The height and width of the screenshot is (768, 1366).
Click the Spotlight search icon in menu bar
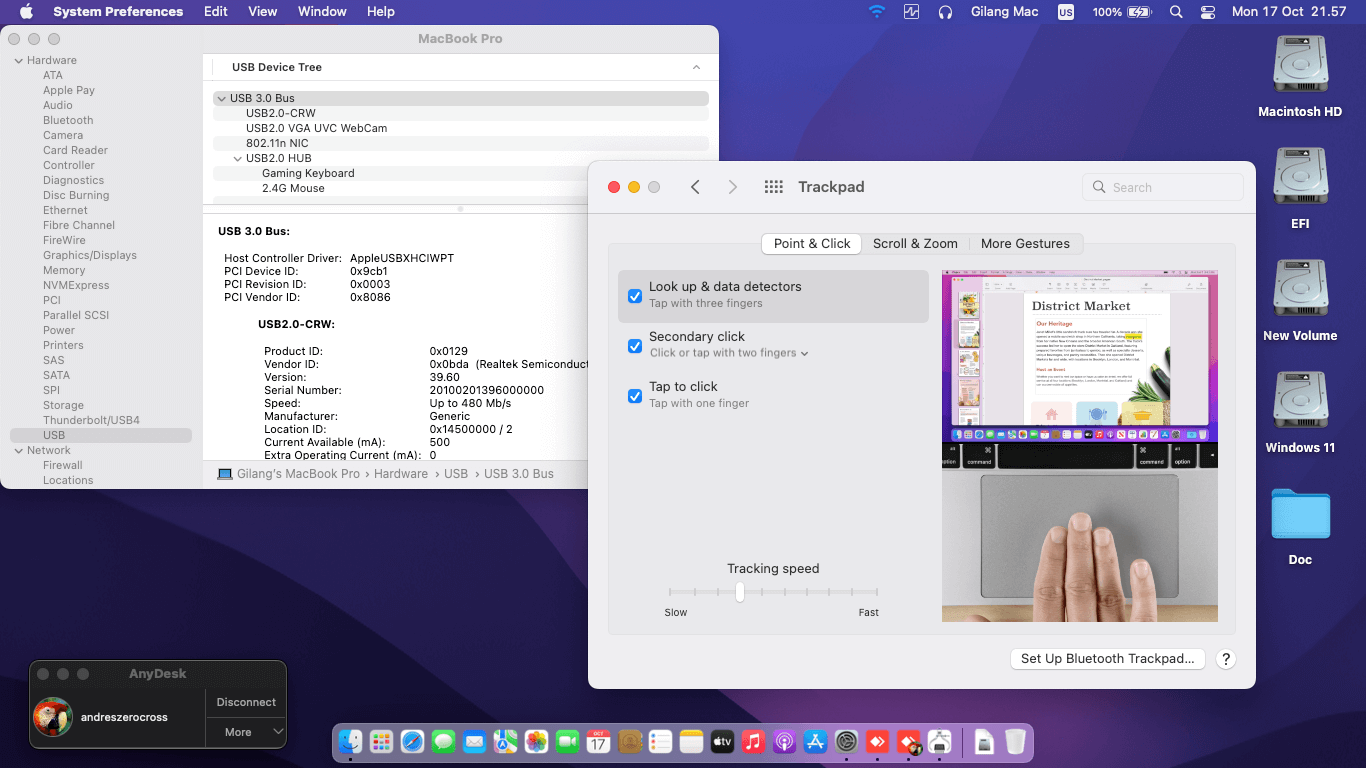point(1176,12)
